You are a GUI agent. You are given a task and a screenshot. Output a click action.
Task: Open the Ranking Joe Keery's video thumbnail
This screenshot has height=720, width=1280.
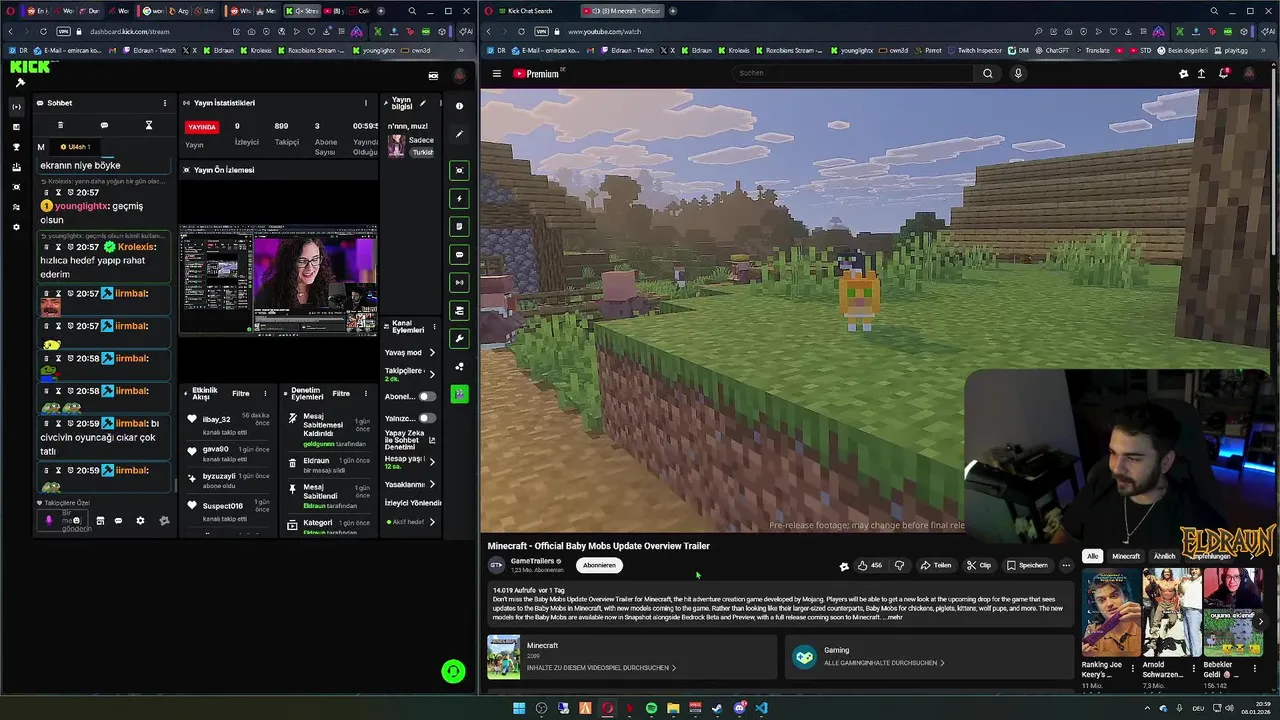1110,612
